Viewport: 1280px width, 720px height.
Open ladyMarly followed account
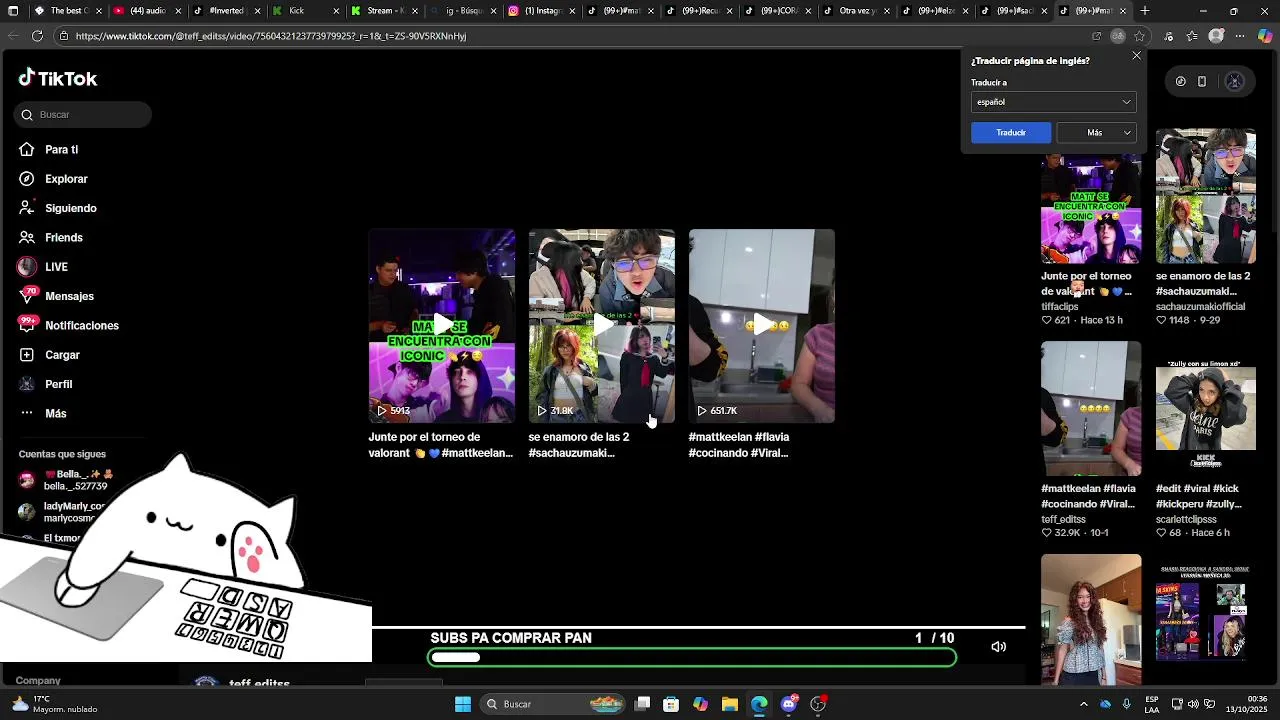click(x=64, y=512)
